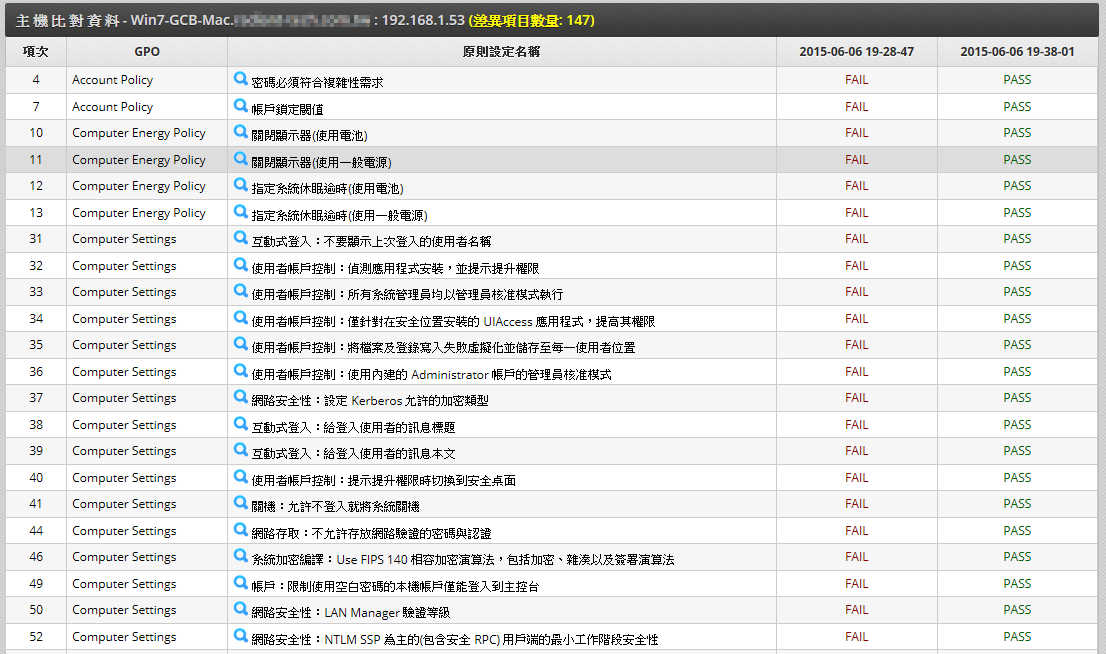Screen dimensions: 1106x654
Task: Open magnifier icon for Kerberos encryption policy
Action: pyautogui.click(x=240, y=397)
